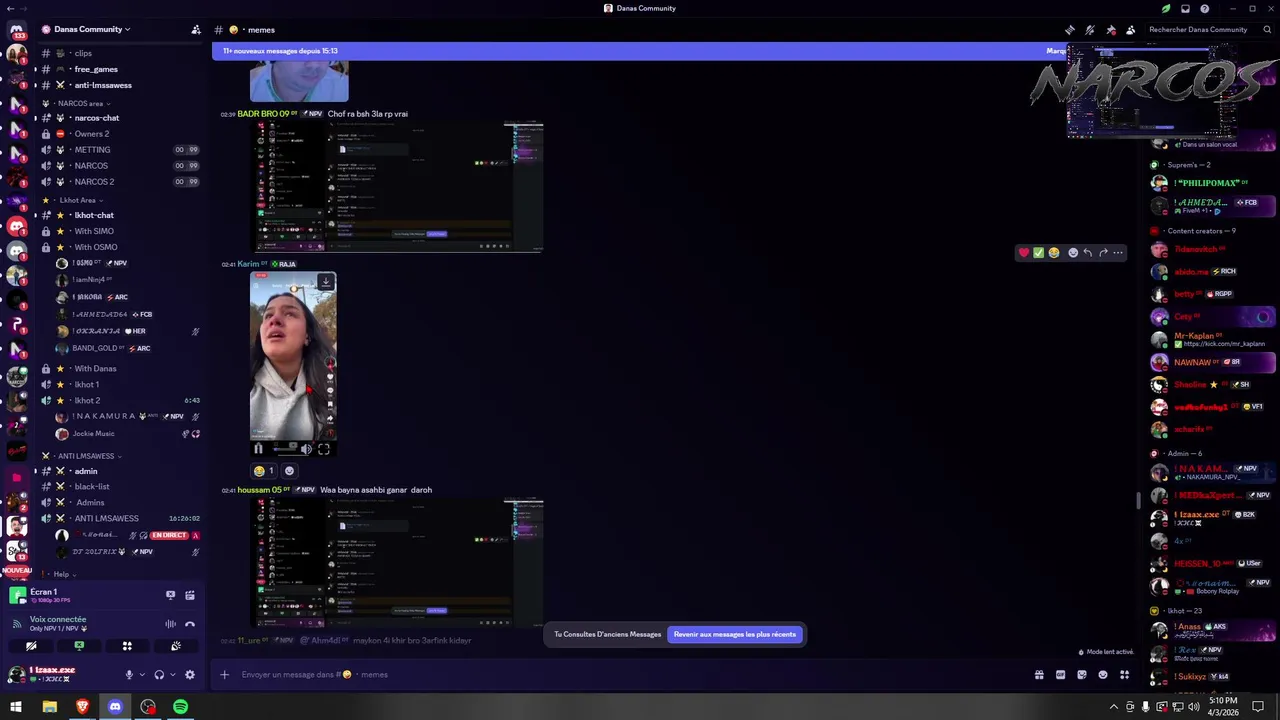
Task: Click the video progress bar in Karim's clip
Action: (x=285, y=449)
